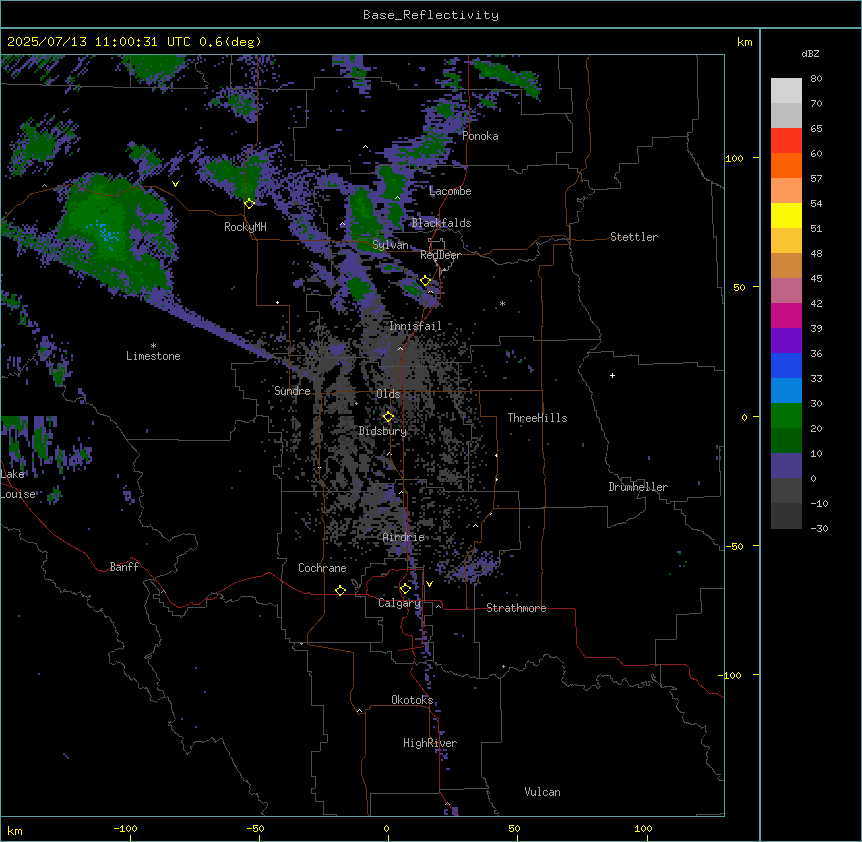Pick the purple 36-39 dBZ legend swatch
Viewport: 862px width, 842px height.
click(x=786, y=341)
